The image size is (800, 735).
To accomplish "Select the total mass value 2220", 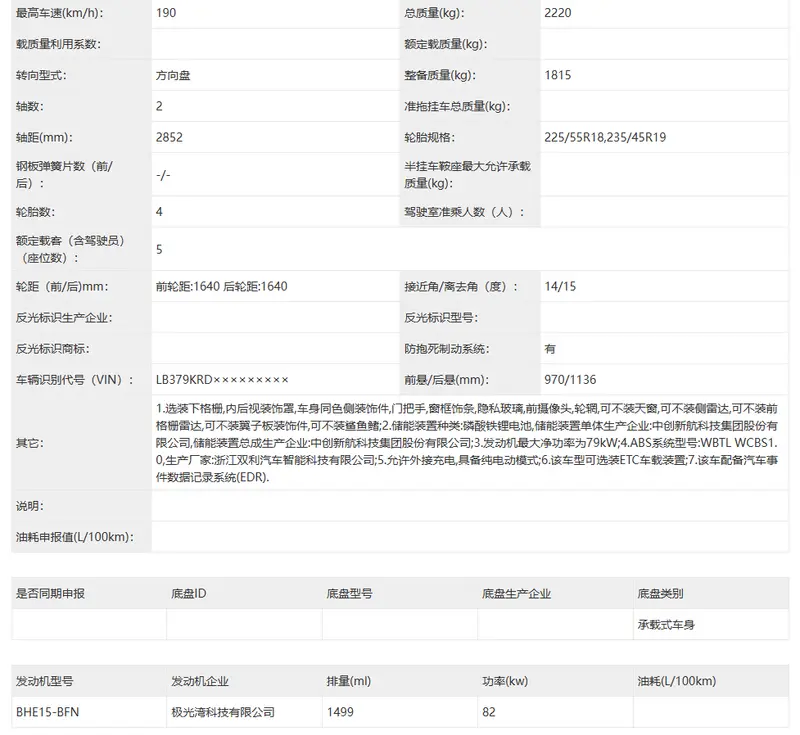I will [559, 13].
